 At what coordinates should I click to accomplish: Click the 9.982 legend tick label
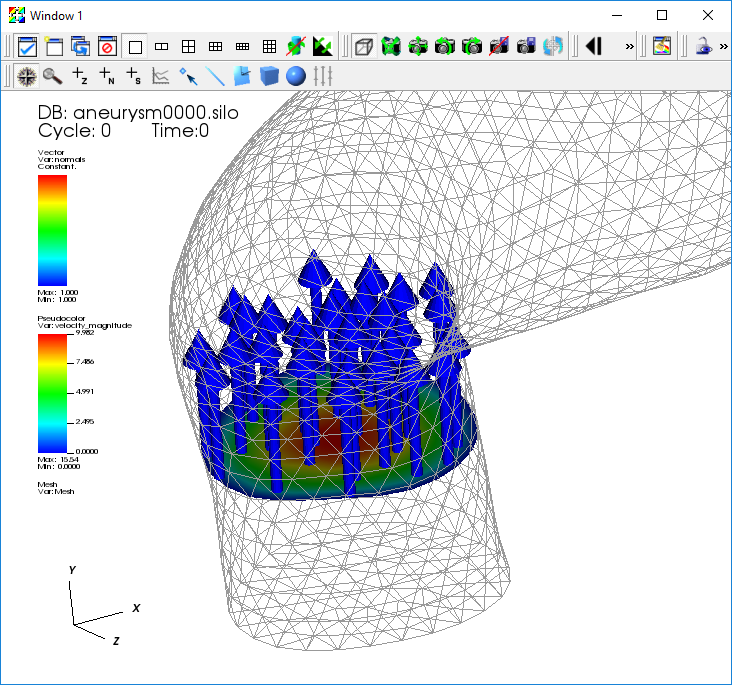(x=85, y=332)
